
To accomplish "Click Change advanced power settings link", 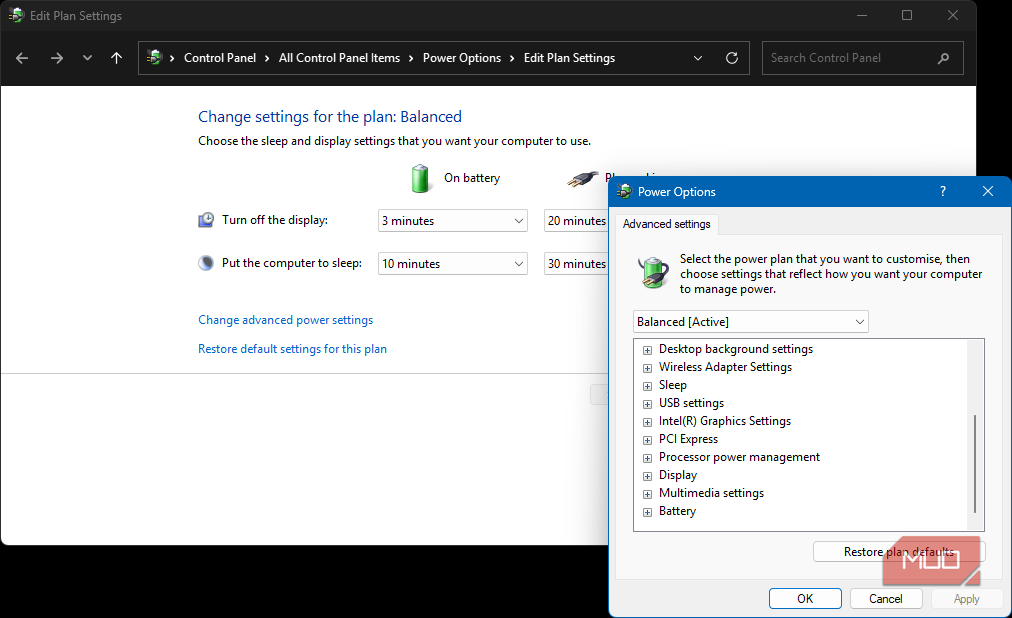I will tap(285, 320).
